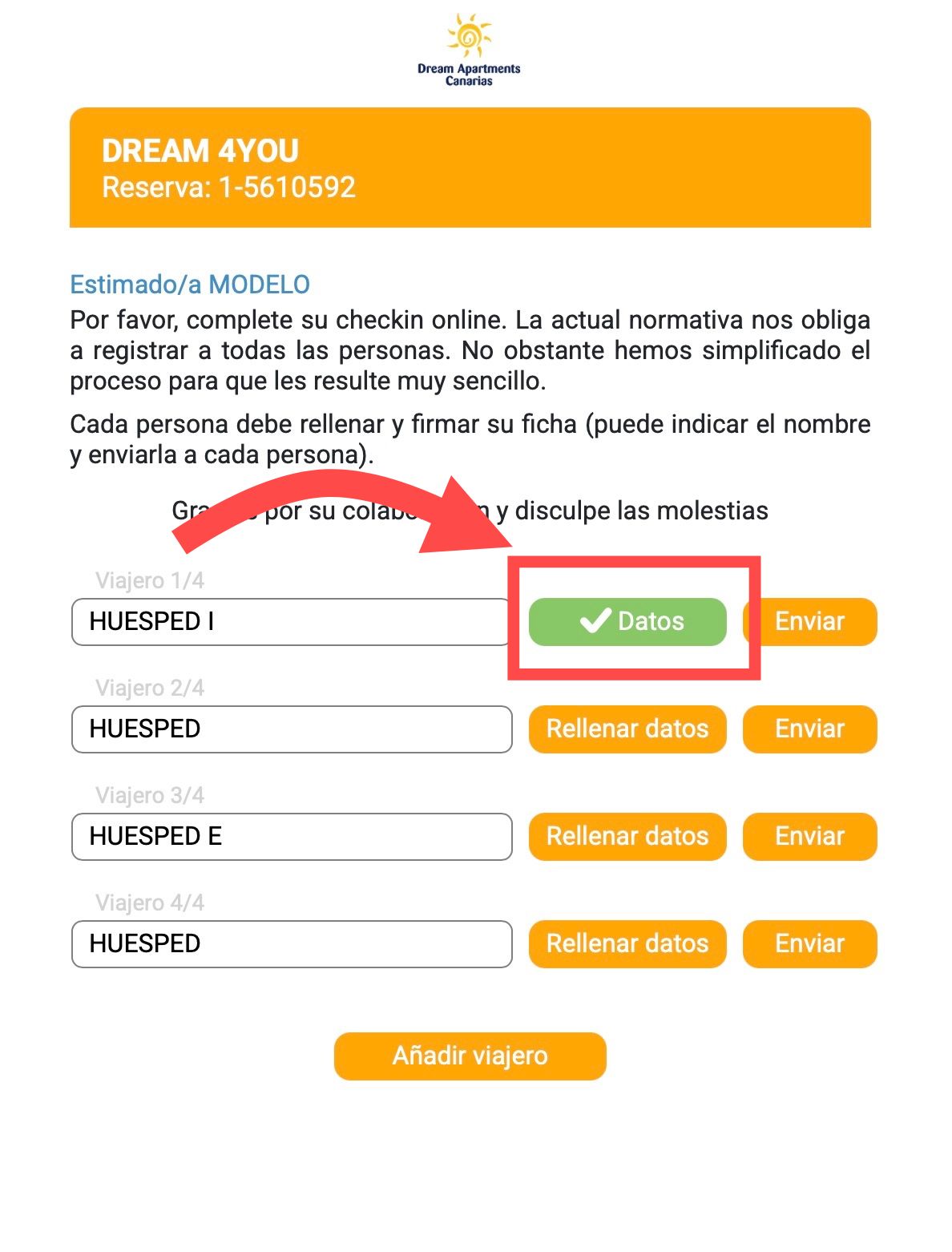Open the green Datos button for traveler 1
Viewport: 952px width, 1252px height.
click(627, 622)
